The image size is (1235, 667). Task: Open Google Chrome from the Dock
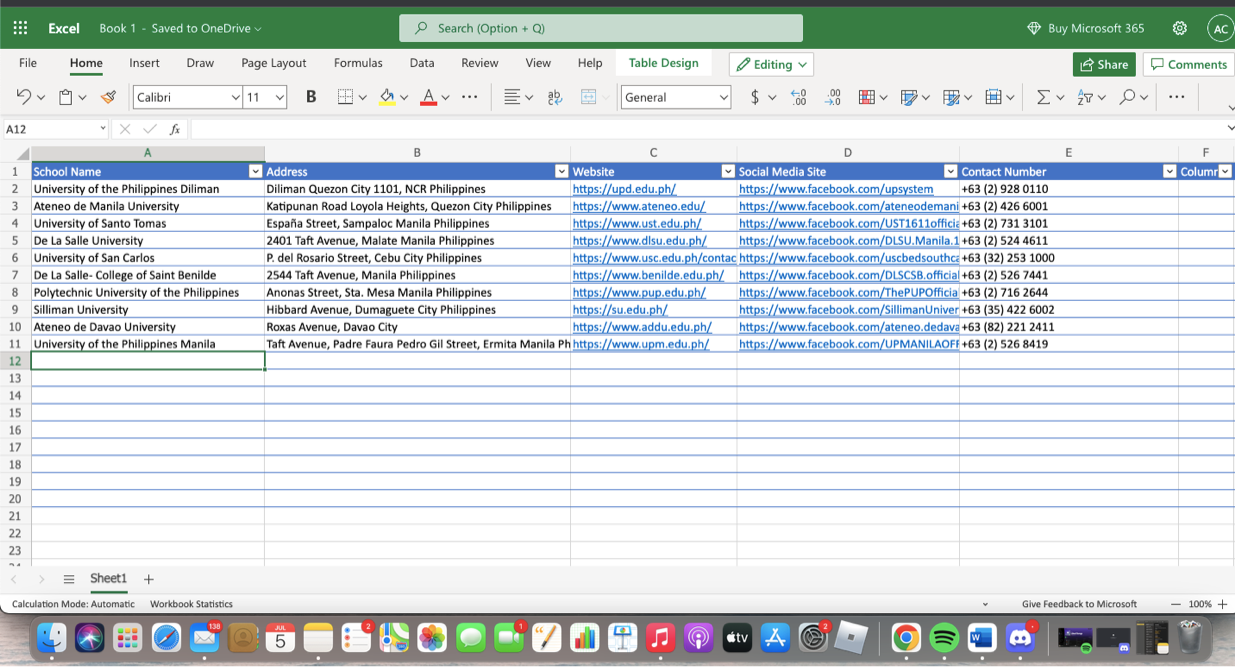coord(906,637)
